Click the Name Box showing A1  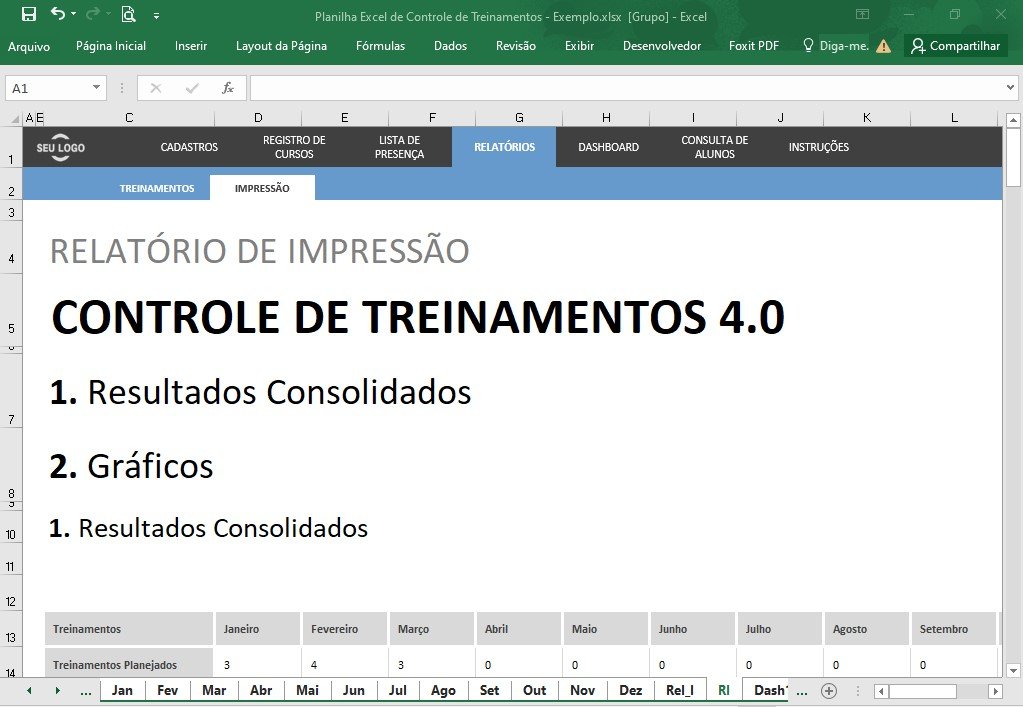click(47, 88)
